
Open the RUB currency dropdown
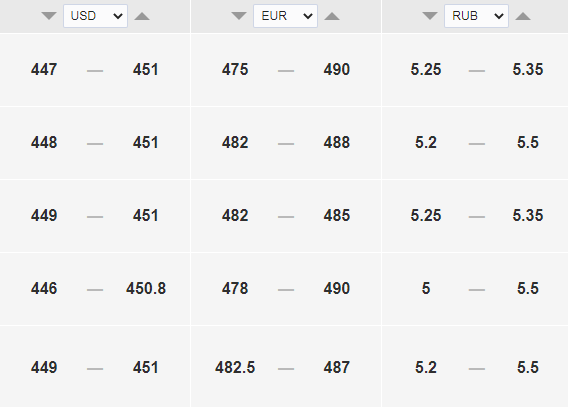[x=476, y=16]
